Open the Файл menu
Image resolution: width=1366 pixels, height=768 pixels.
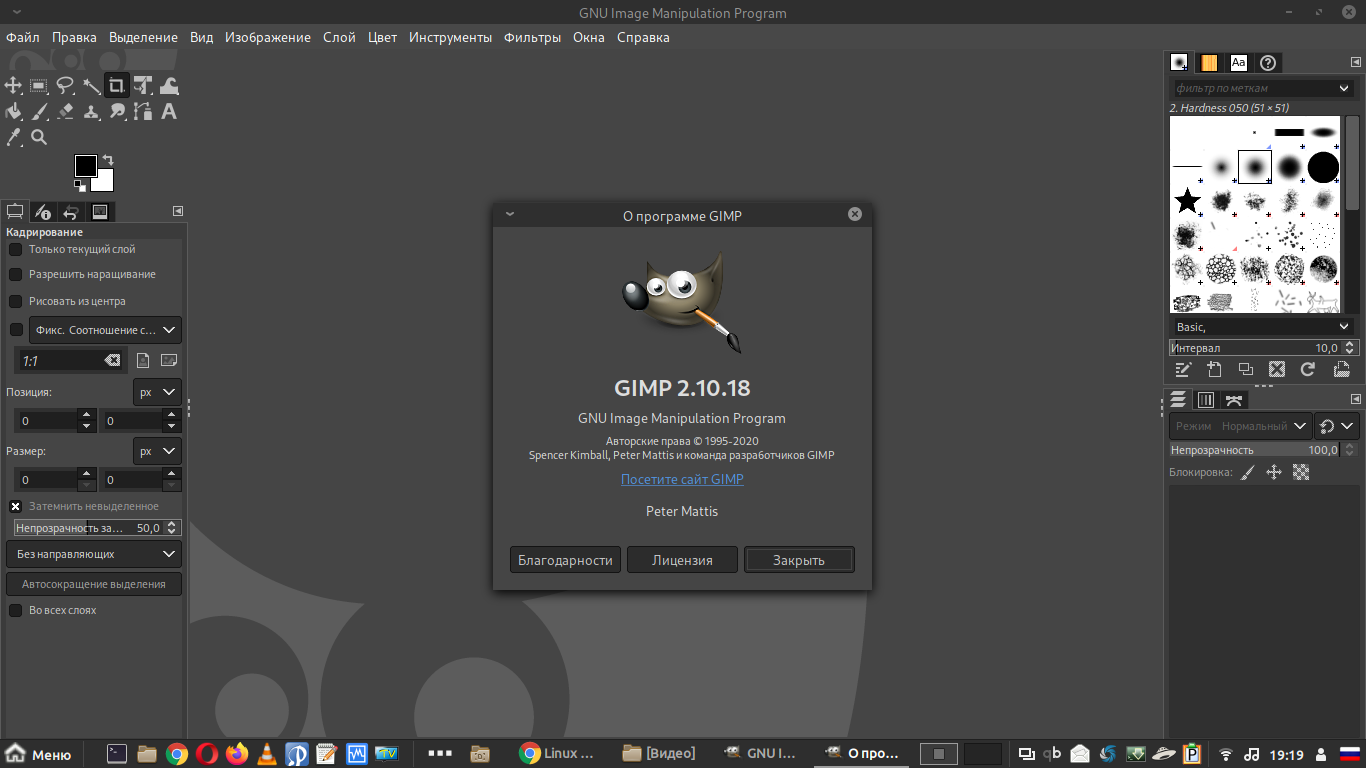click(23, 37)
